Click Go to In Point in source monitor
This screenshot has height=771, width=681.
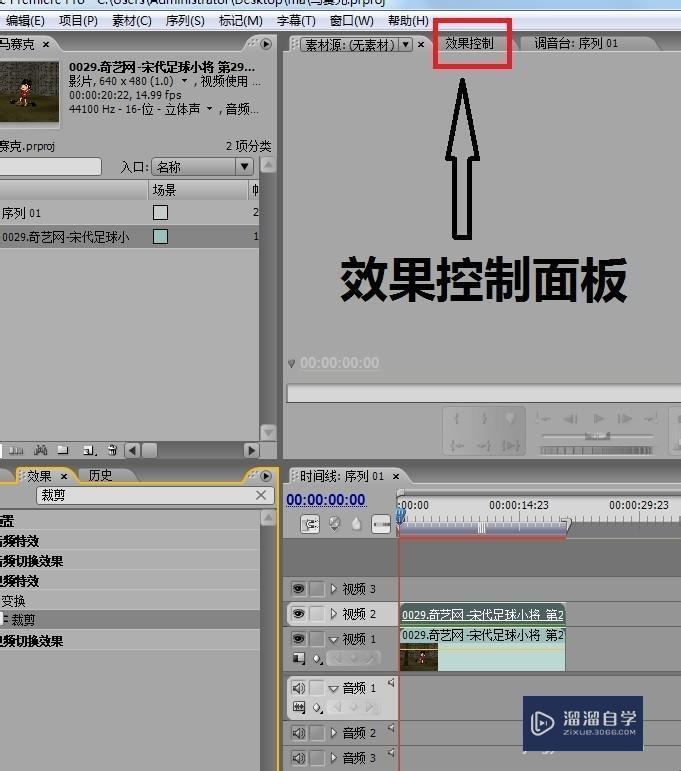click(x=457, y=445)
